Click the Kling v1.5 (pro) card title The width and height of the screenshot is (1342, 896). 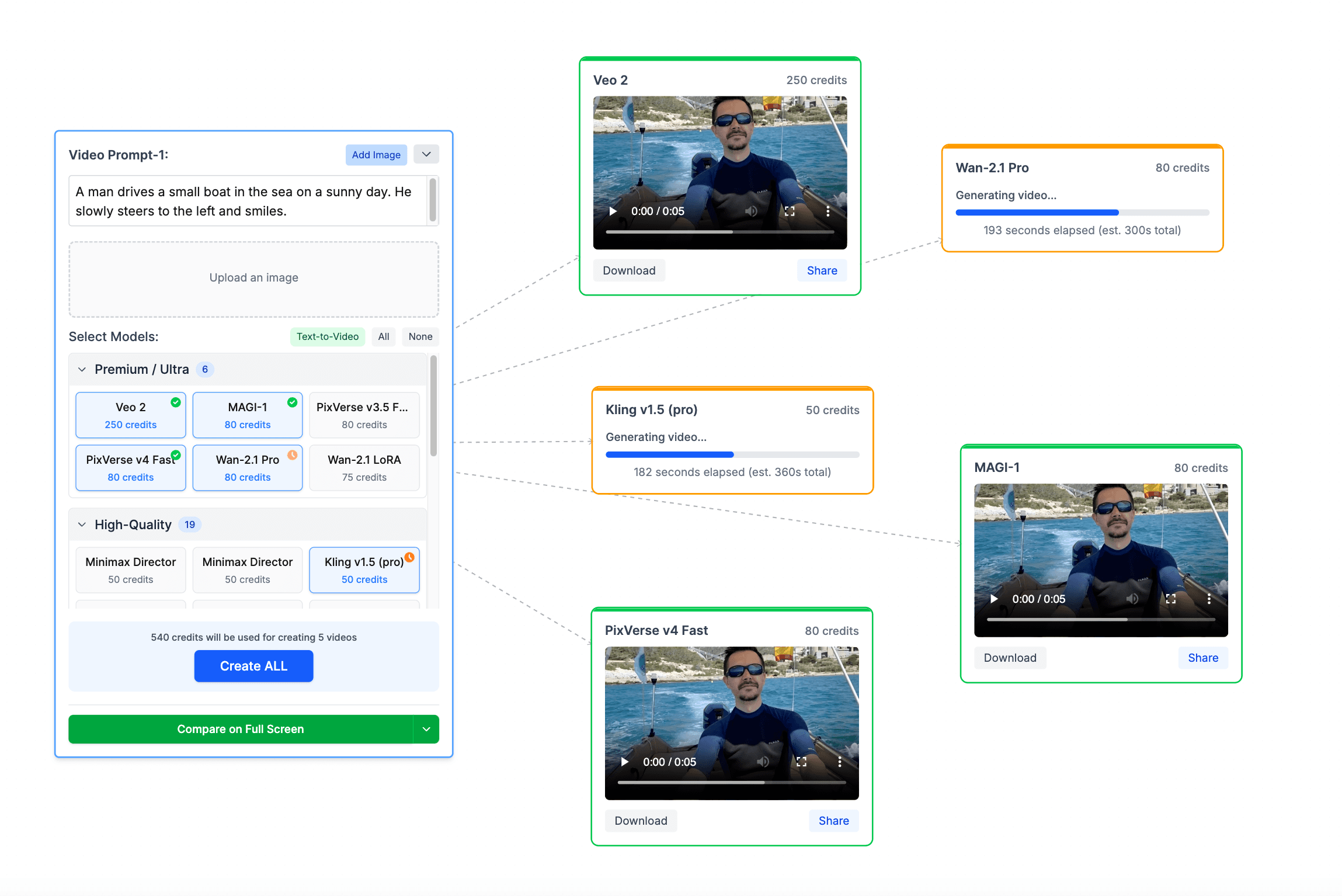(652, 409)
